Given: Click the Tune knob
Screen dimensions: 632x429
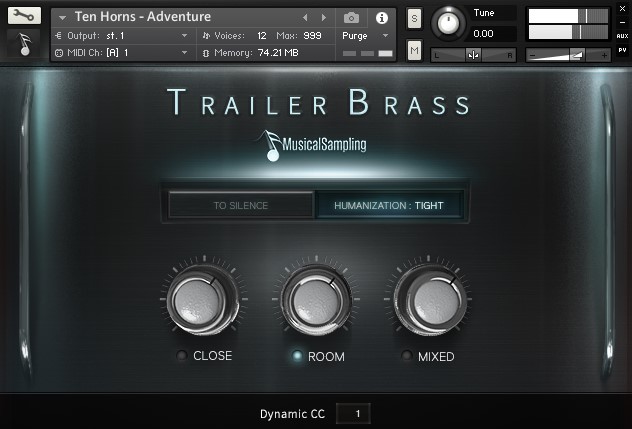Looking at the screenshot, I should pyautogui.click(x=448, y=23).
